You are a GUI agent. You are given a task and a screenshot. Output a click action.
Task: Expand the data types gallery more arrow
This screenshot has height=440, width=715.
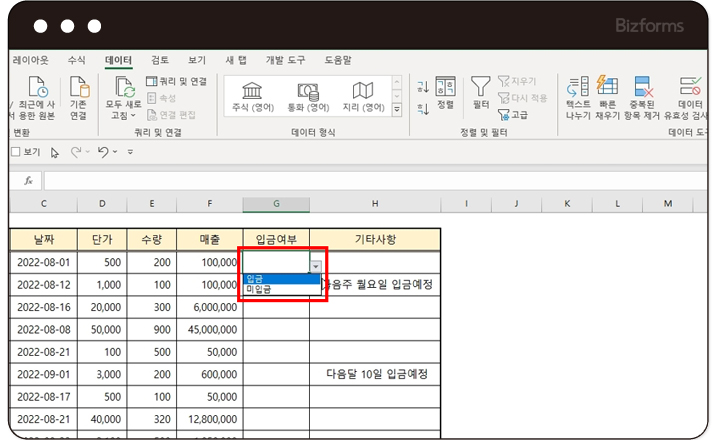click(396, 109)
